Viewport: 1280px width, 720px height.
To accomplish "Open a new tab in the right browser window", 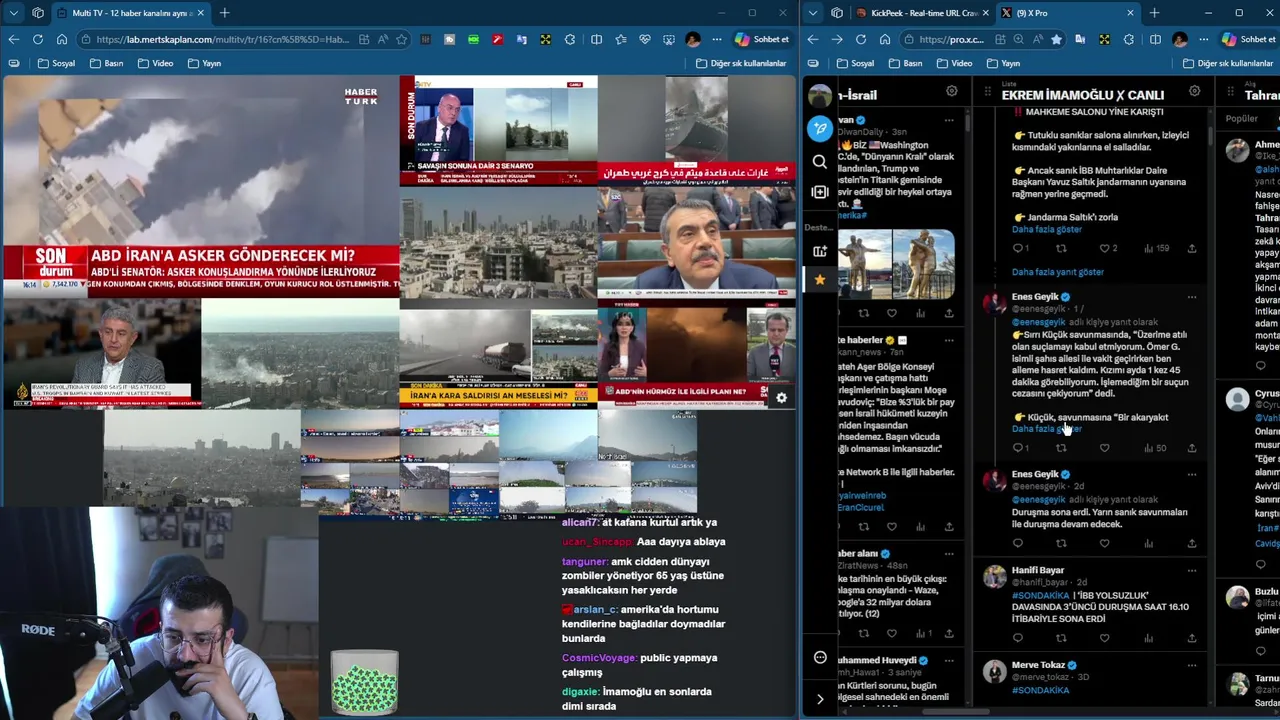I will (1154, 13).
